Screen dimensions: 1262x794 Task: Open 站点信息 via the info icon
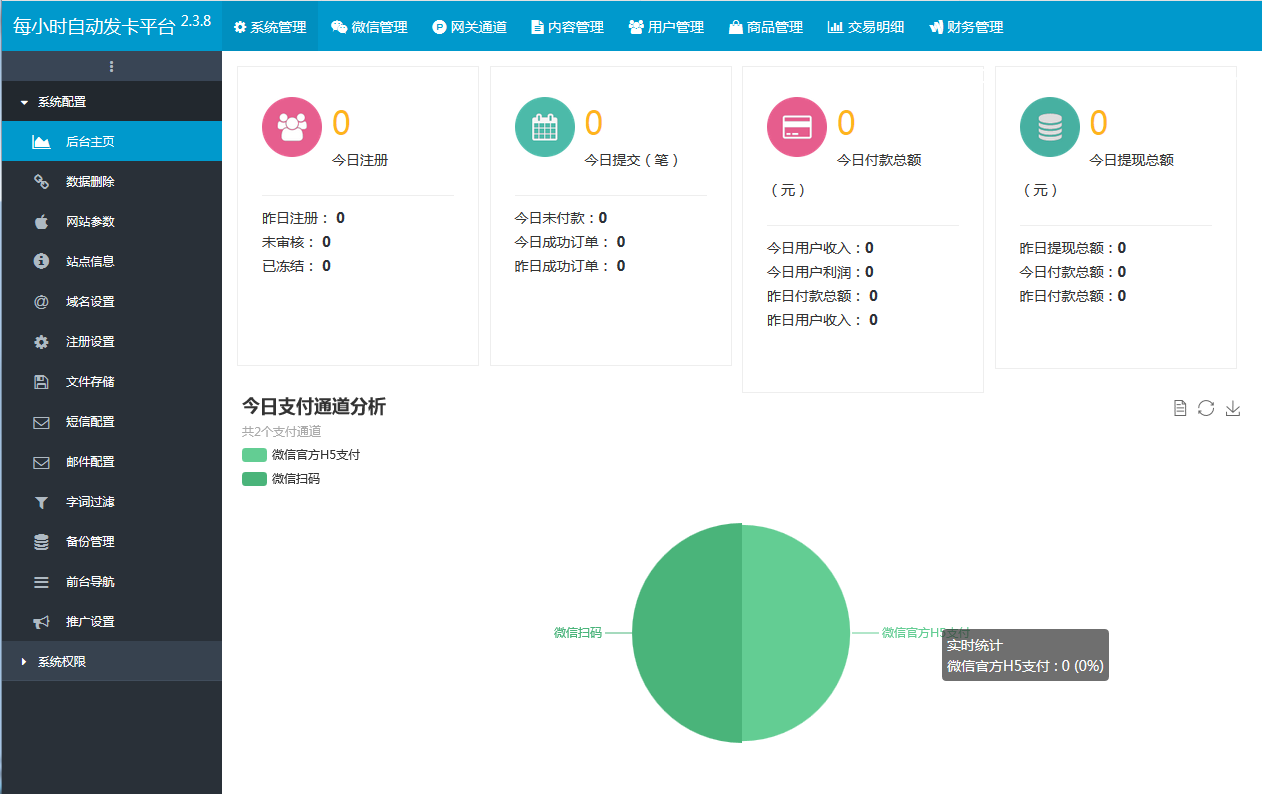pyautogui.click(x=39, y=261)
